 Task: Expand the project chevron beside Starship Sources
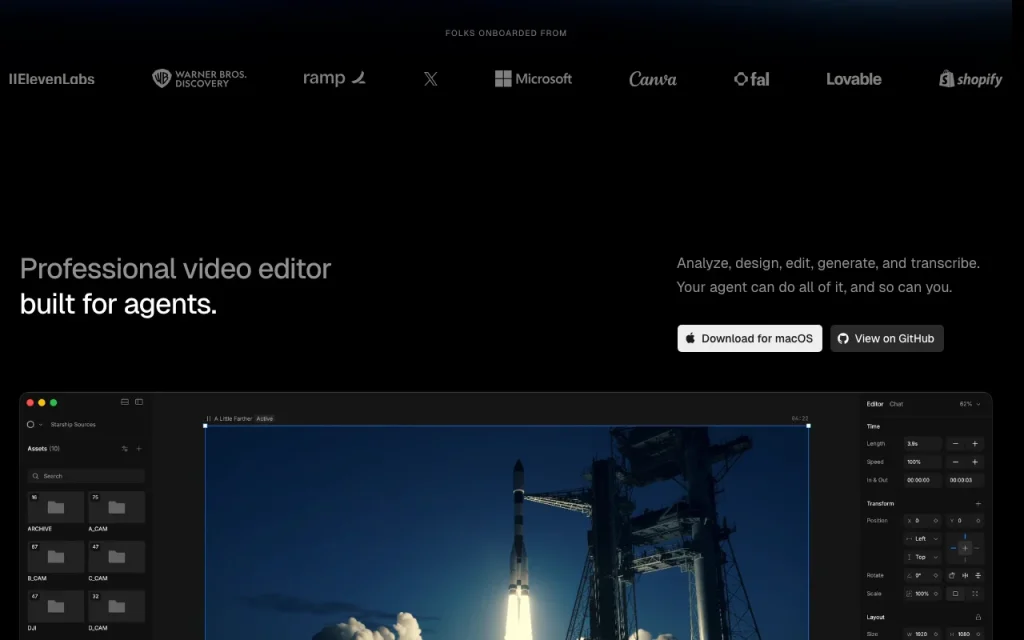coord(40,424)
